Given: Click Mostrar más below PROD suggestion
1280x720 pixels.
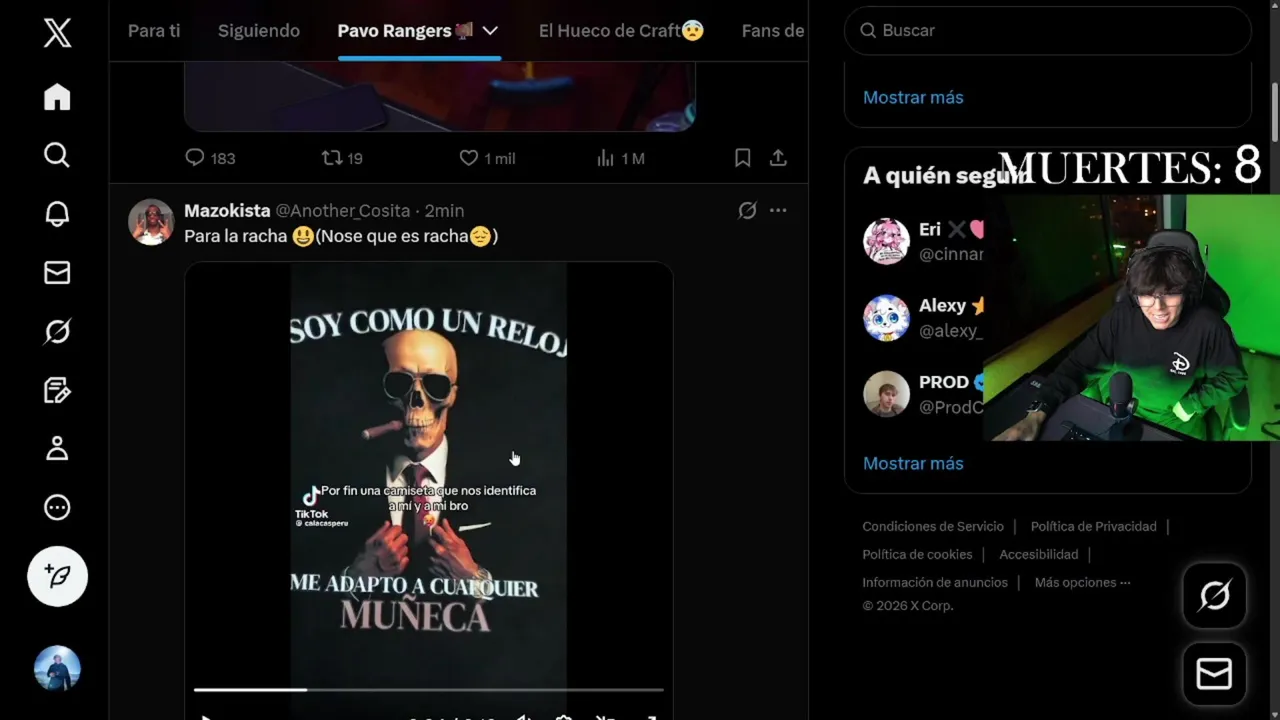Looking at the screenshot, I should click(913, 463).
